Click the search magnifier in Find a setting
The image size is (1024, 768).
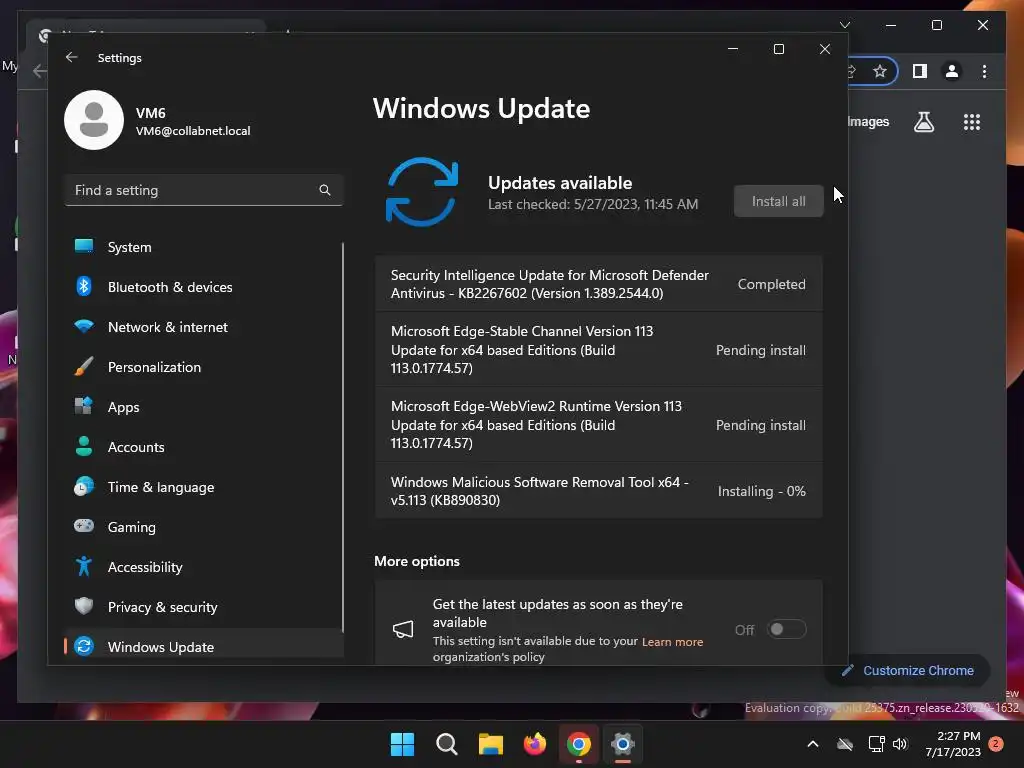(325, 190)
